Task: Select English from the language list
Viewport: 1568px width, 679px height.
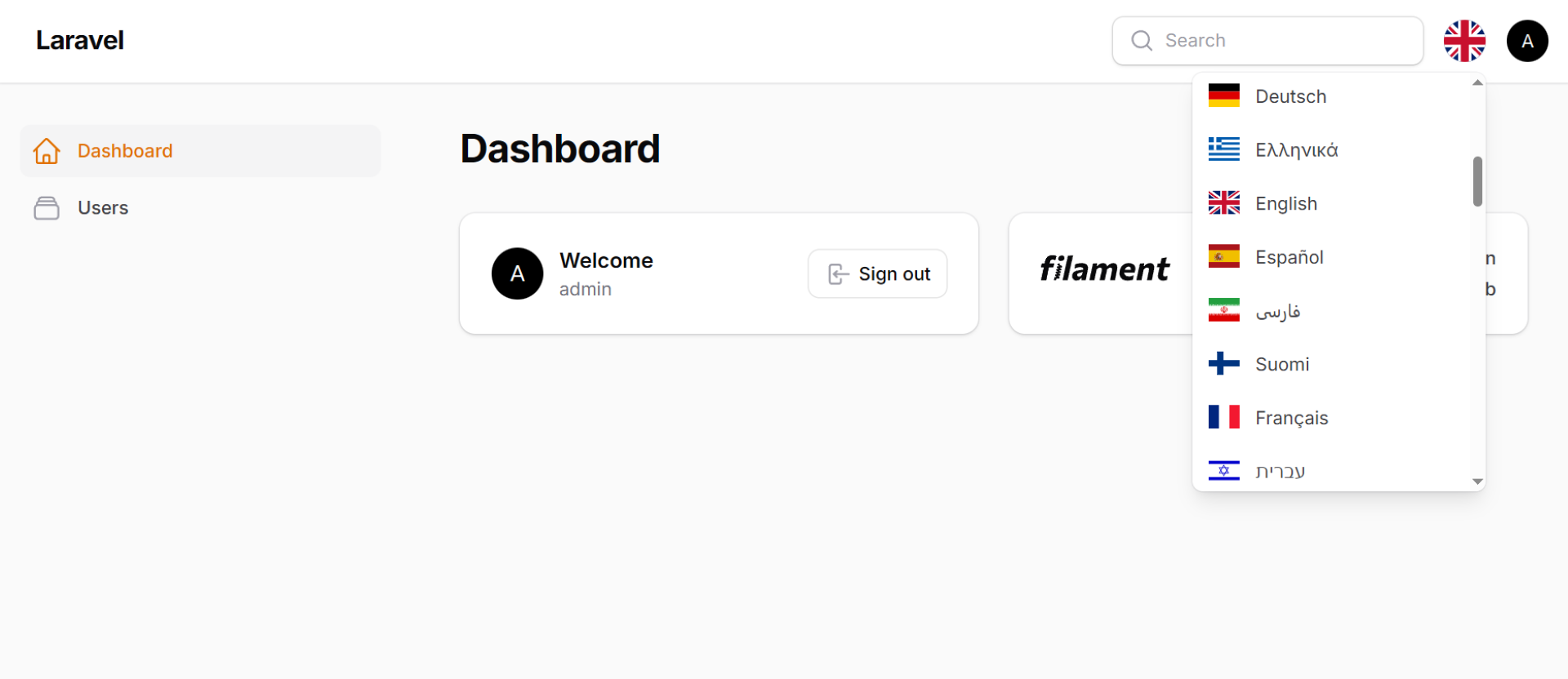Action: point(1286,203)
